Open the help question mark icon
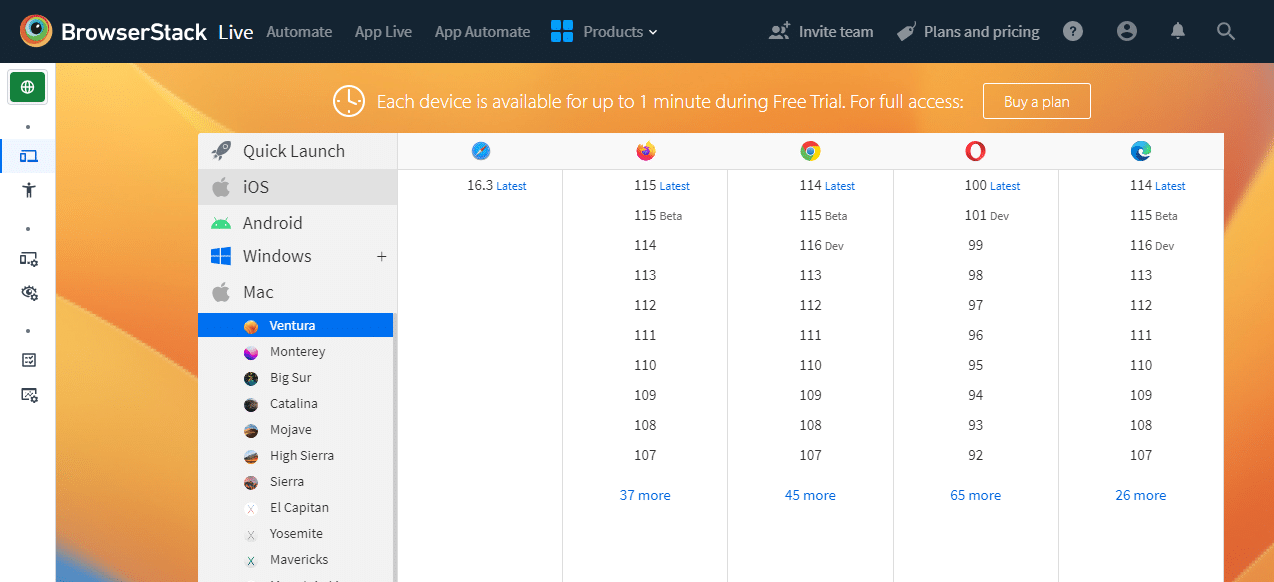This screenshot has width=1274, height=582. point(1073,31)
